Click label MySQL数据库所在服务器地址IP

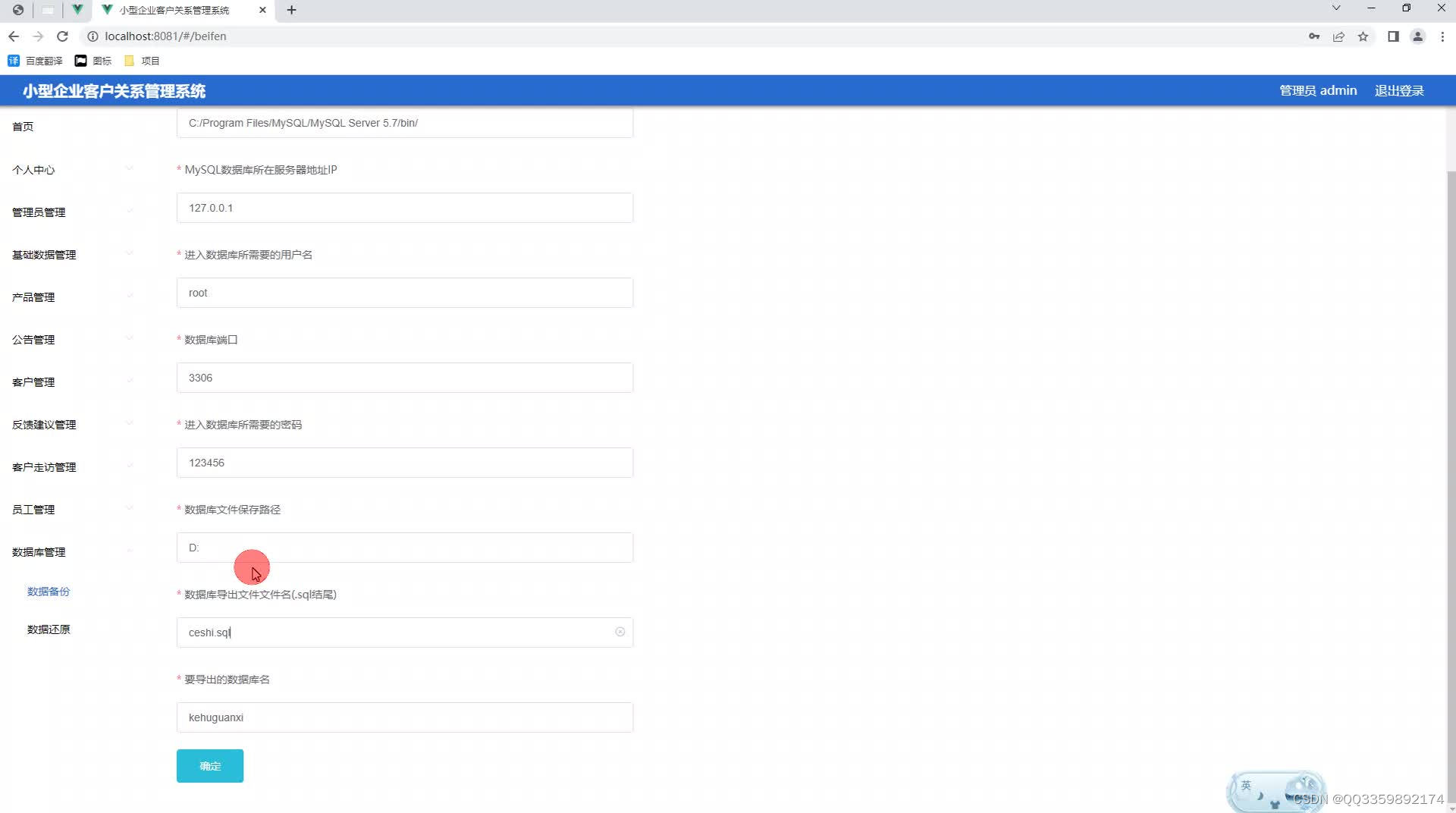point(261,170)
